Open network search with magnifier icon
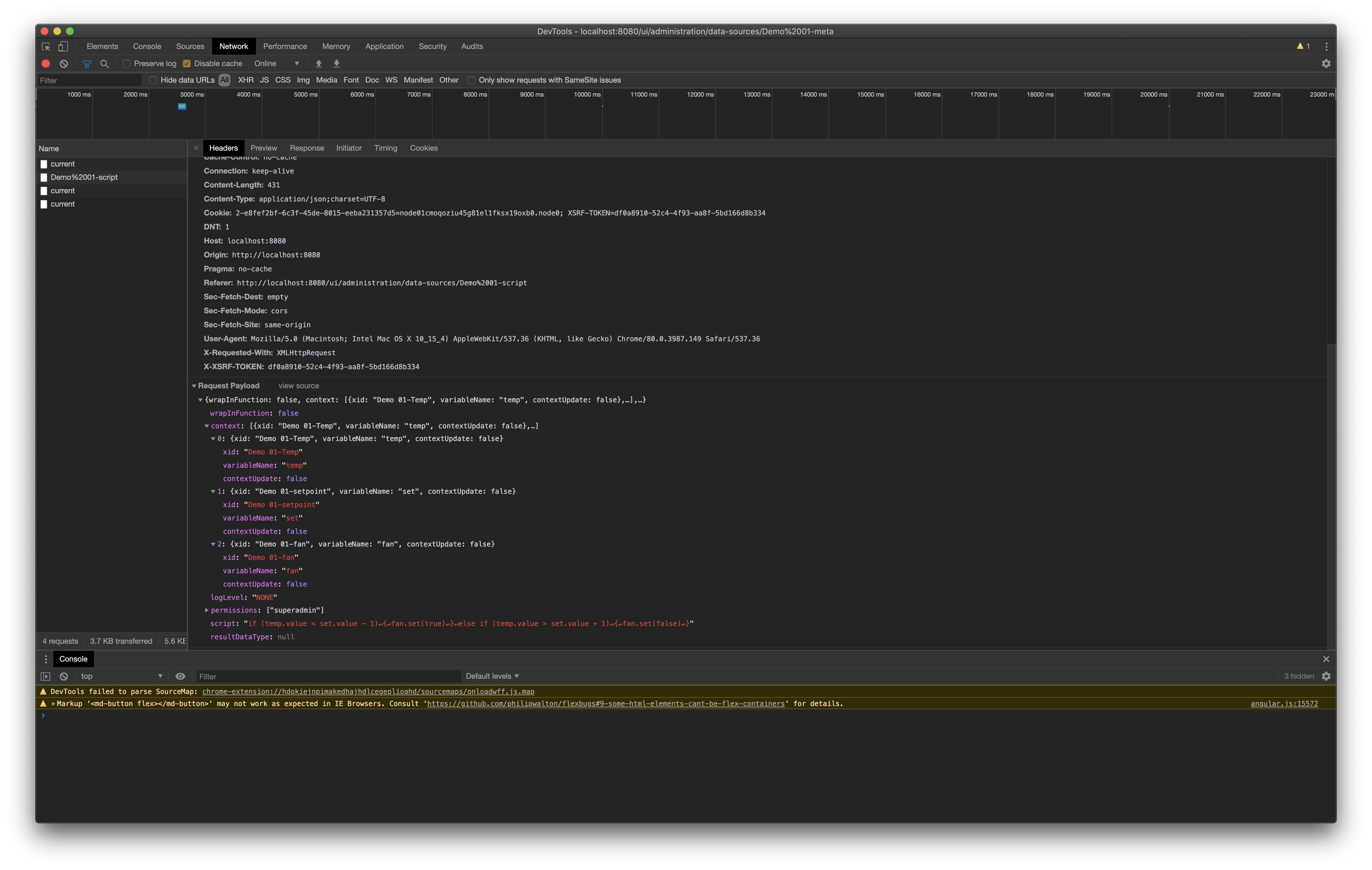The image size is (1372, 870). pos(104,63)
